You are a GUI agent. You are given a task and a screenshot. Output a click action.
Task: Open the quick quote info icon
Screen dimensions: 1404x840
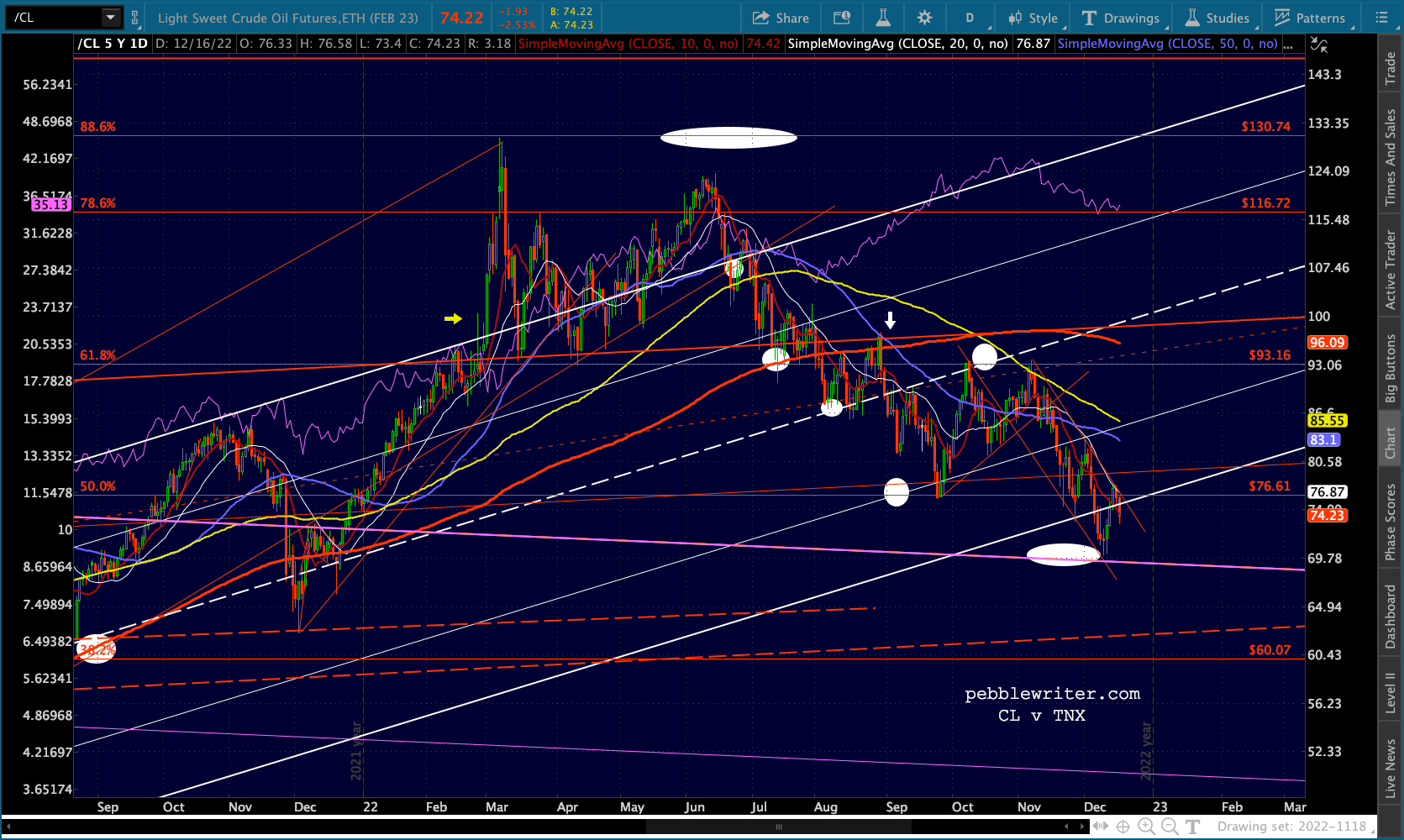point(841,18)
